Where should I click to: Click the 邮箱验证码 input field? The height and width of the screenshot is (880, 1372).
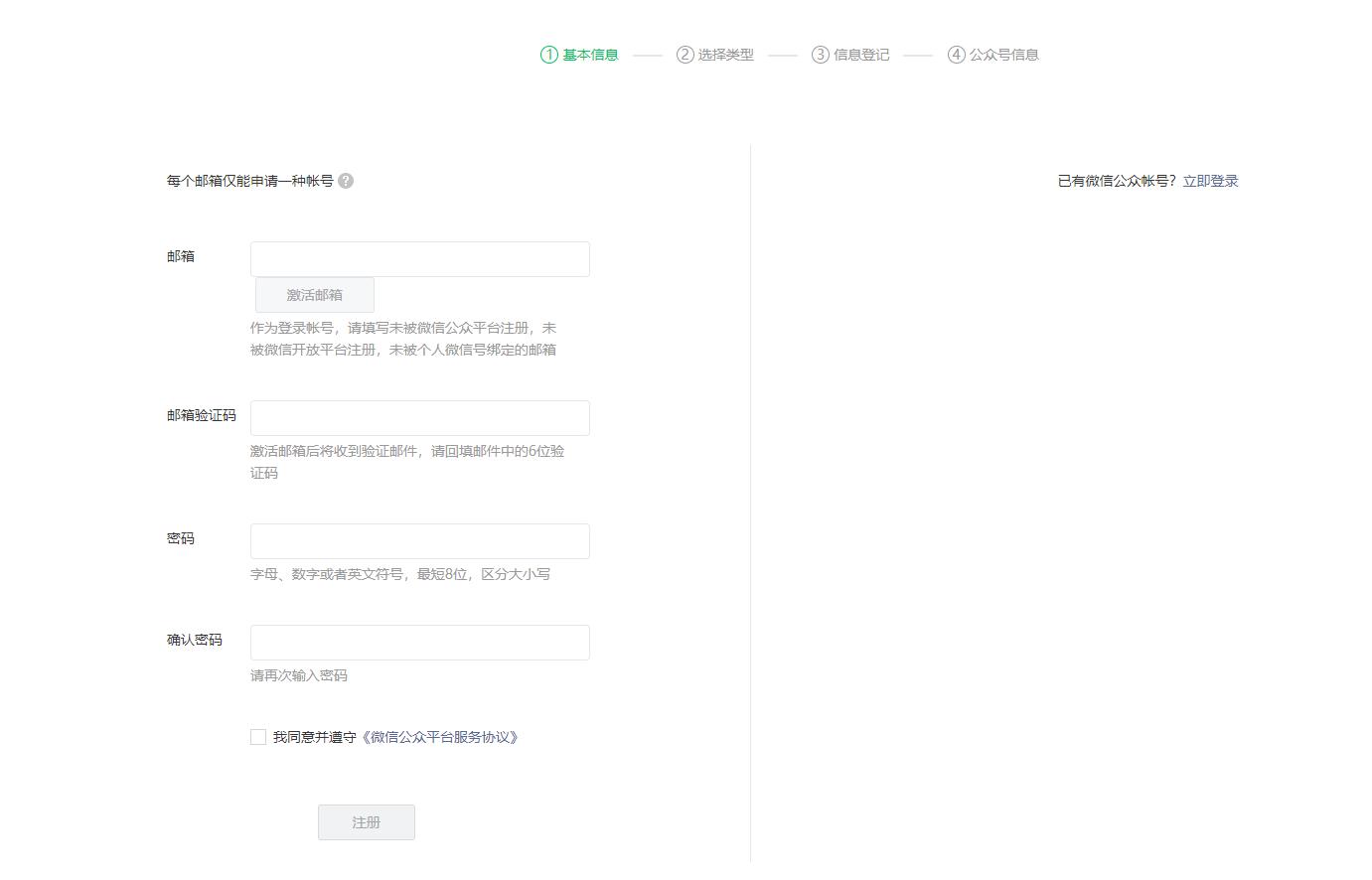[x=419, y=417]
